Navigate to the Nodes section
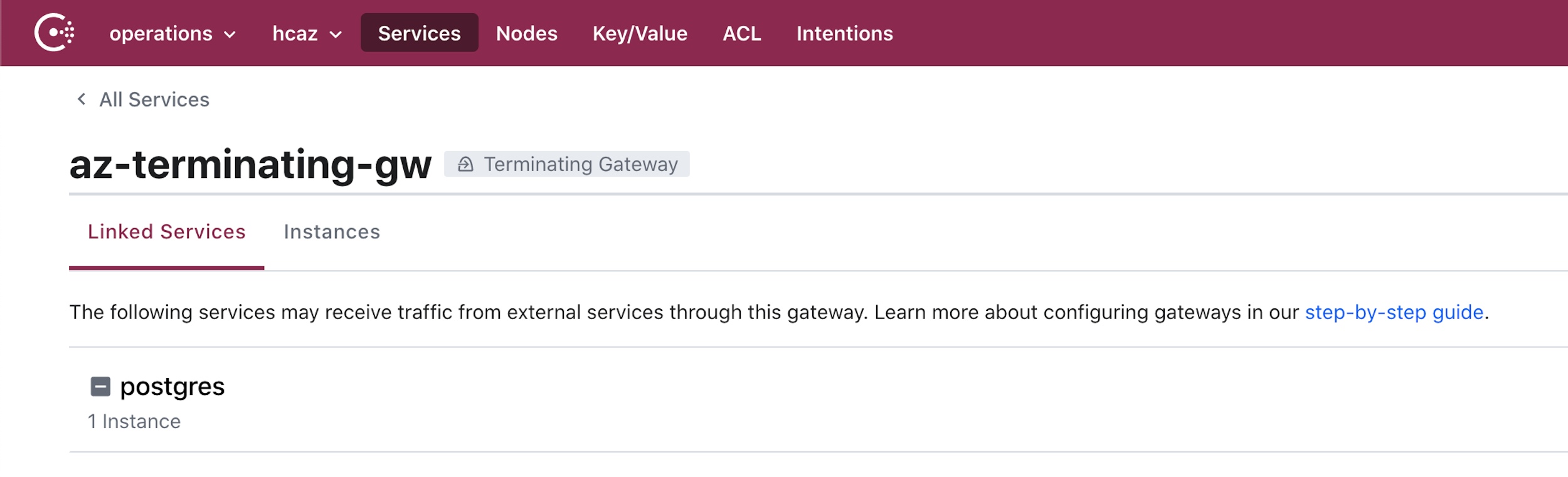 pos(526,33)
